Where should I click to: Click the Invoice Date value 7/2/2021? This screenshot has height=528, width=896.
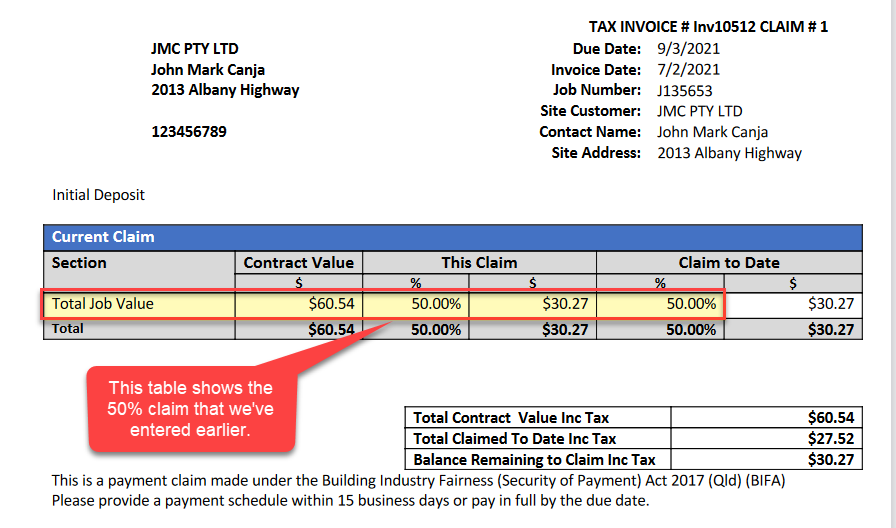688,69
